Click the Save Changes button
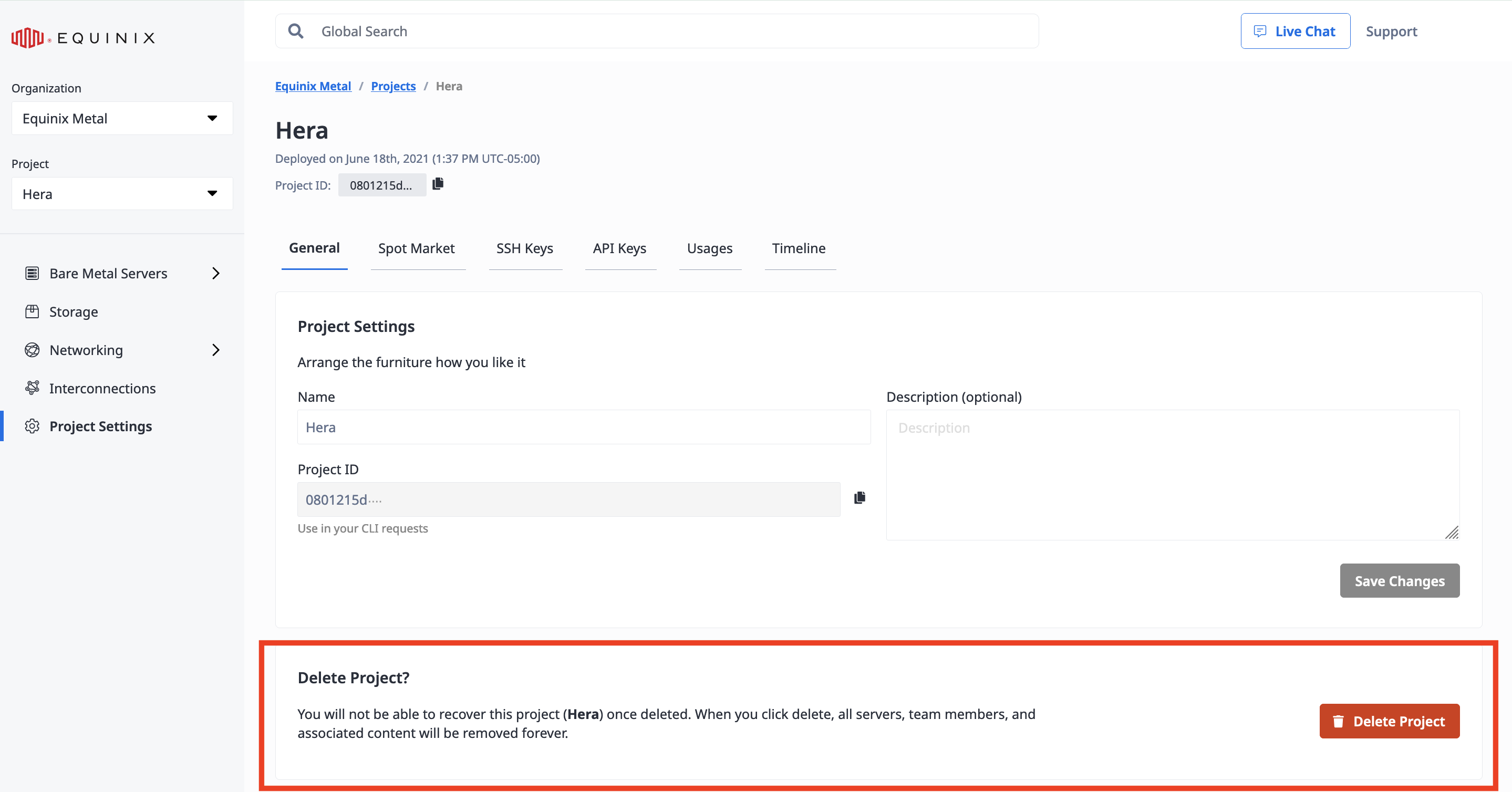The height and width of the screenshot is (792, 1512). 1400,581
